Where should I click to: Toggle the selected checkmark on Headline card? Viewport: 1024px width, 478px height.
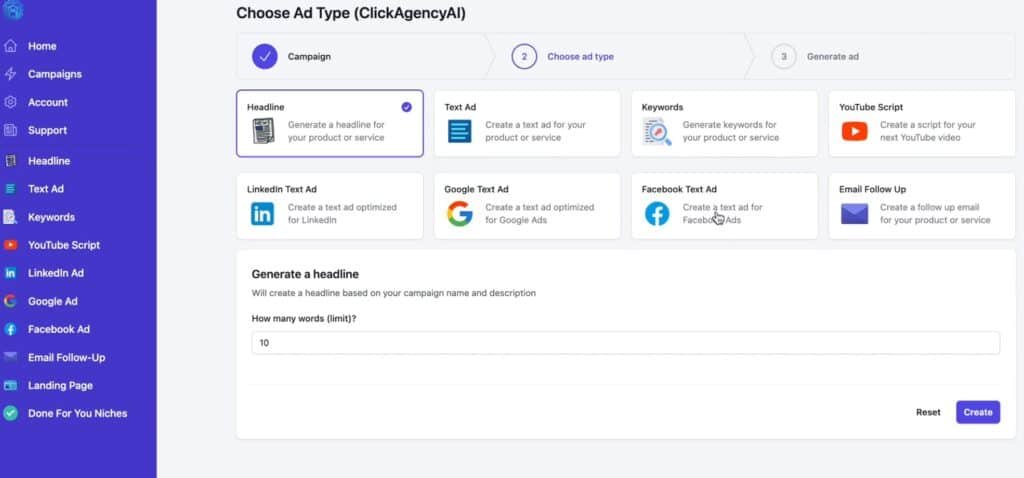406,107
